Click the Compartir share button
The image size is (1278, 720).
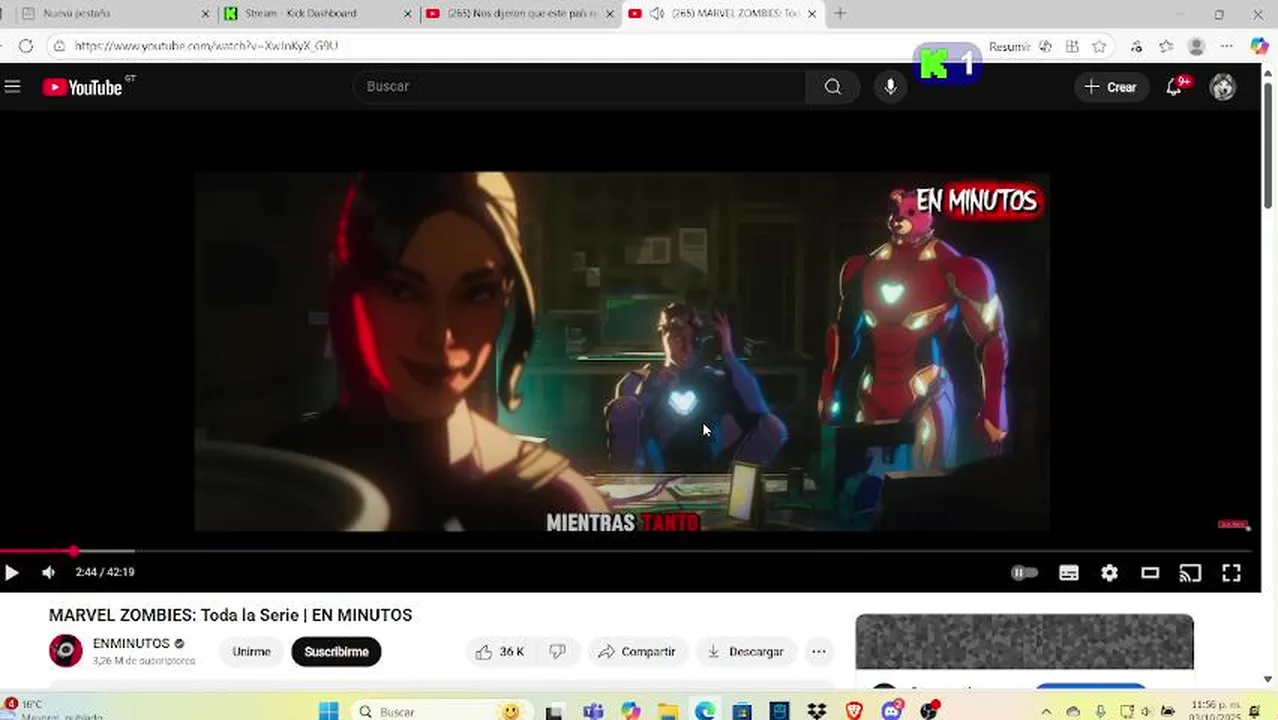click(637, 652)
